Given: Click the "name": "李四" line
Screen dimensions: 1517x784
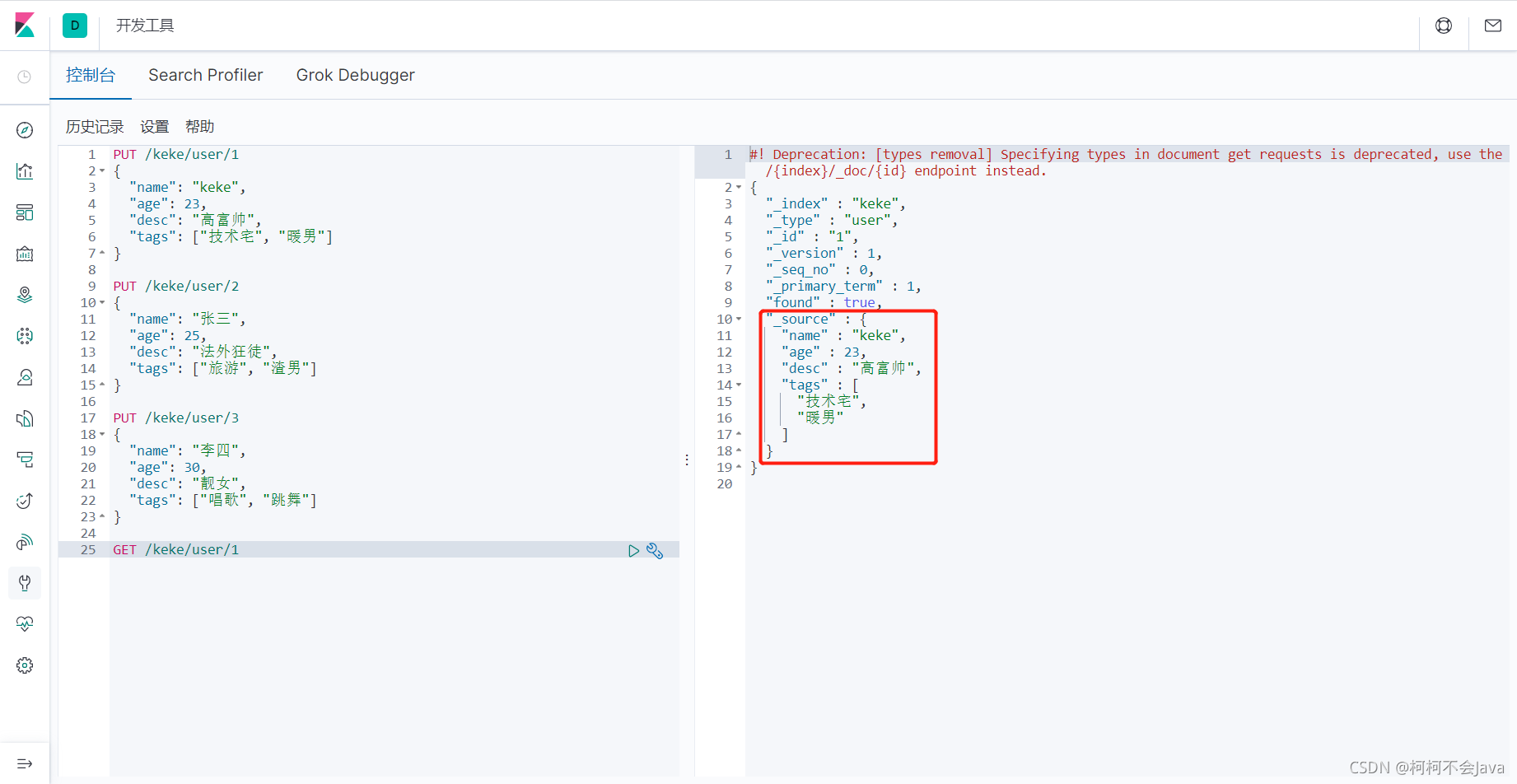Looking at the screenshot, I should 188,450.
